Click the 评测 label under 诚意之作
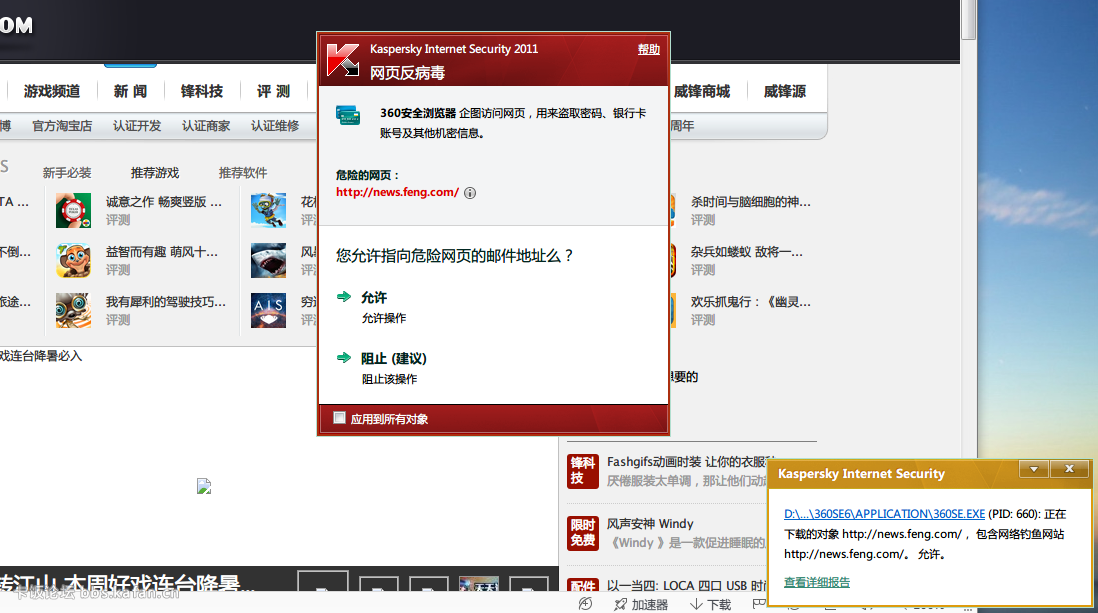Screen dimensions: 1098x613 coord(118,220)
